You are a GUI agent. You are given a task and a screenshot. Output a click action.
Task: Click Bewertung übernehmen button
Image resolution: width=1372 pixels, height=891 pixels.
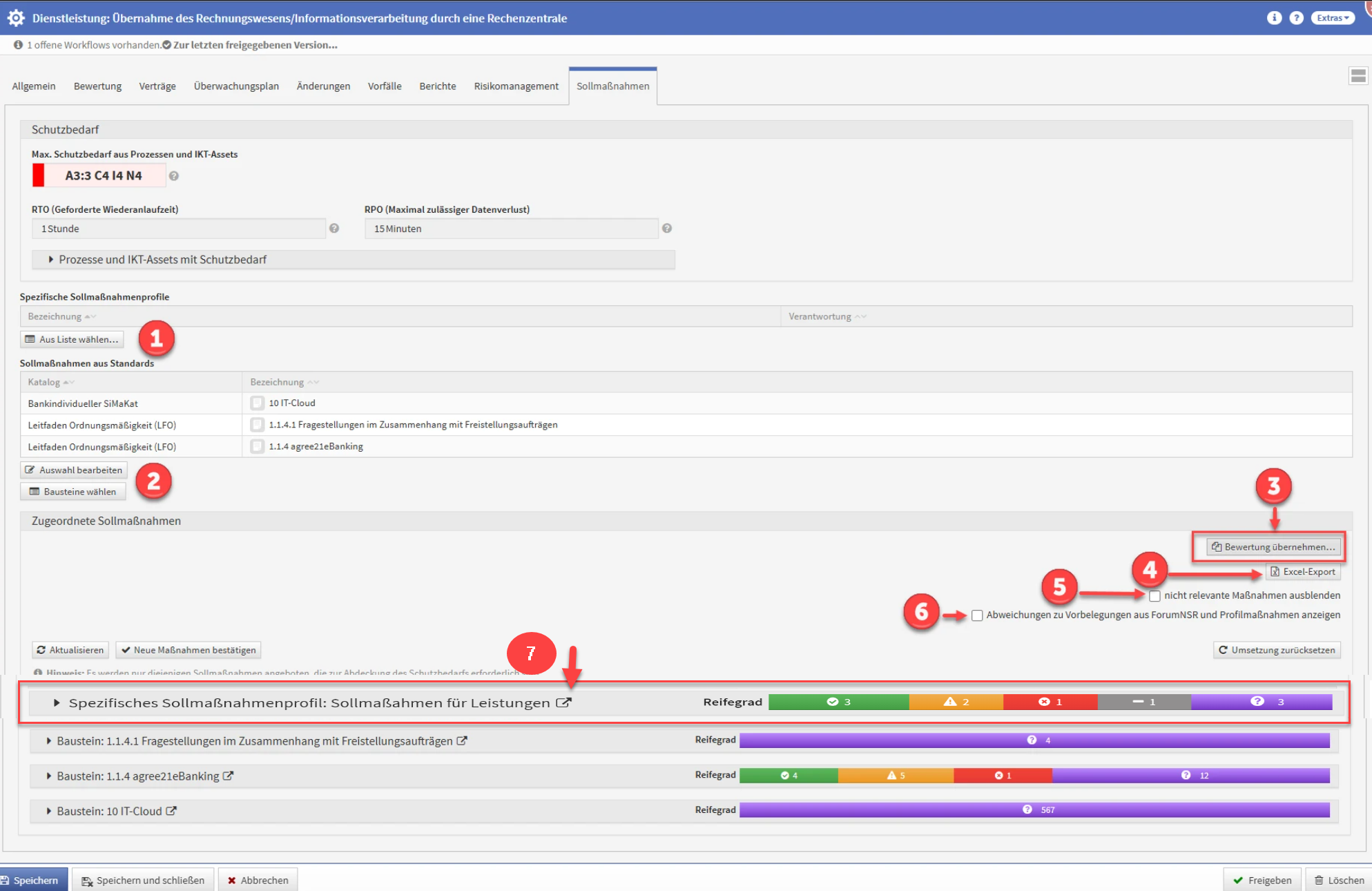(x=1273, y=547)
